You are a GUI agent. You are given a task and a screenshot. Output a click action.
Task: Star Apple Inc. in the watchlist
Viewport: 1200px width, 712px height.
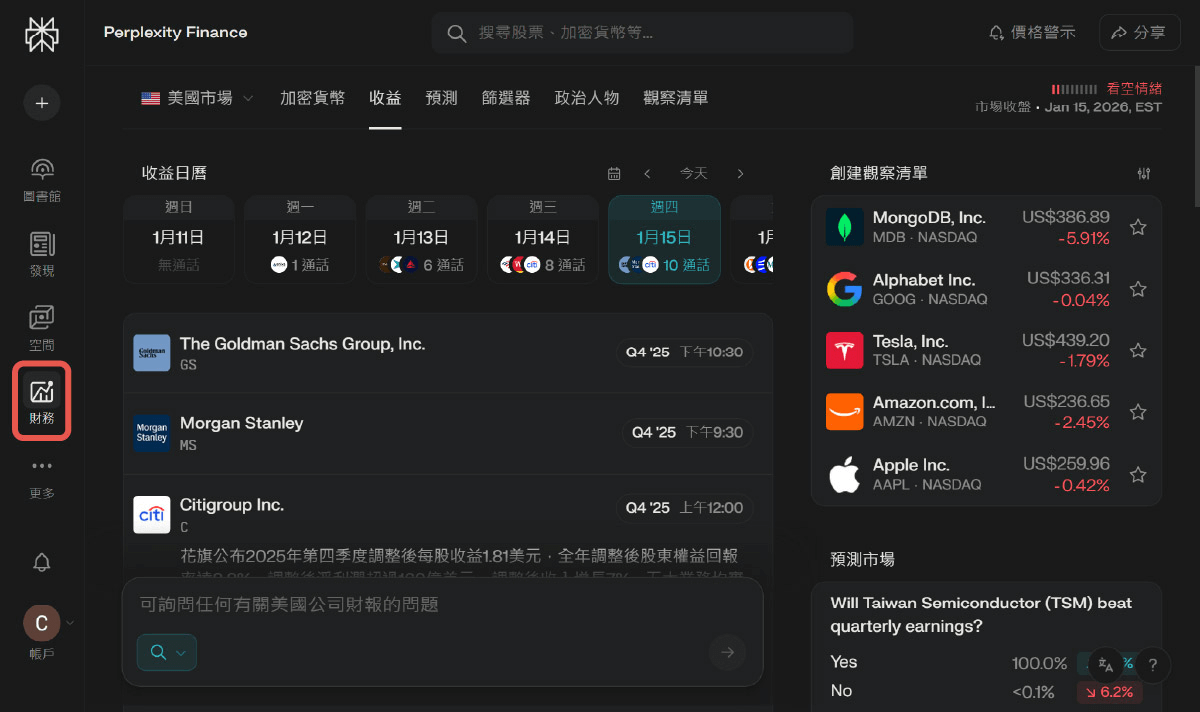click(1138, 473)
